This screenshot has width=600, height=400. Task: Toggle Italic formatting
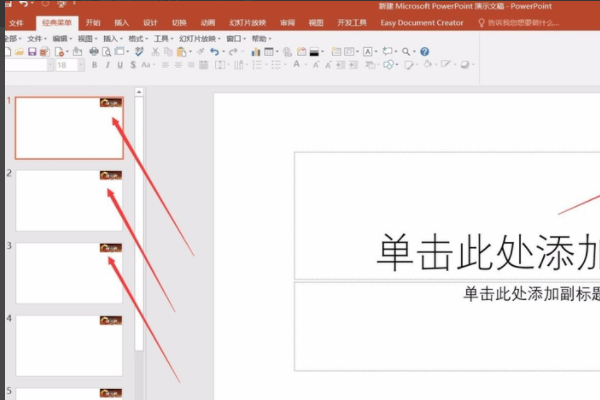[x=108, y=65]
